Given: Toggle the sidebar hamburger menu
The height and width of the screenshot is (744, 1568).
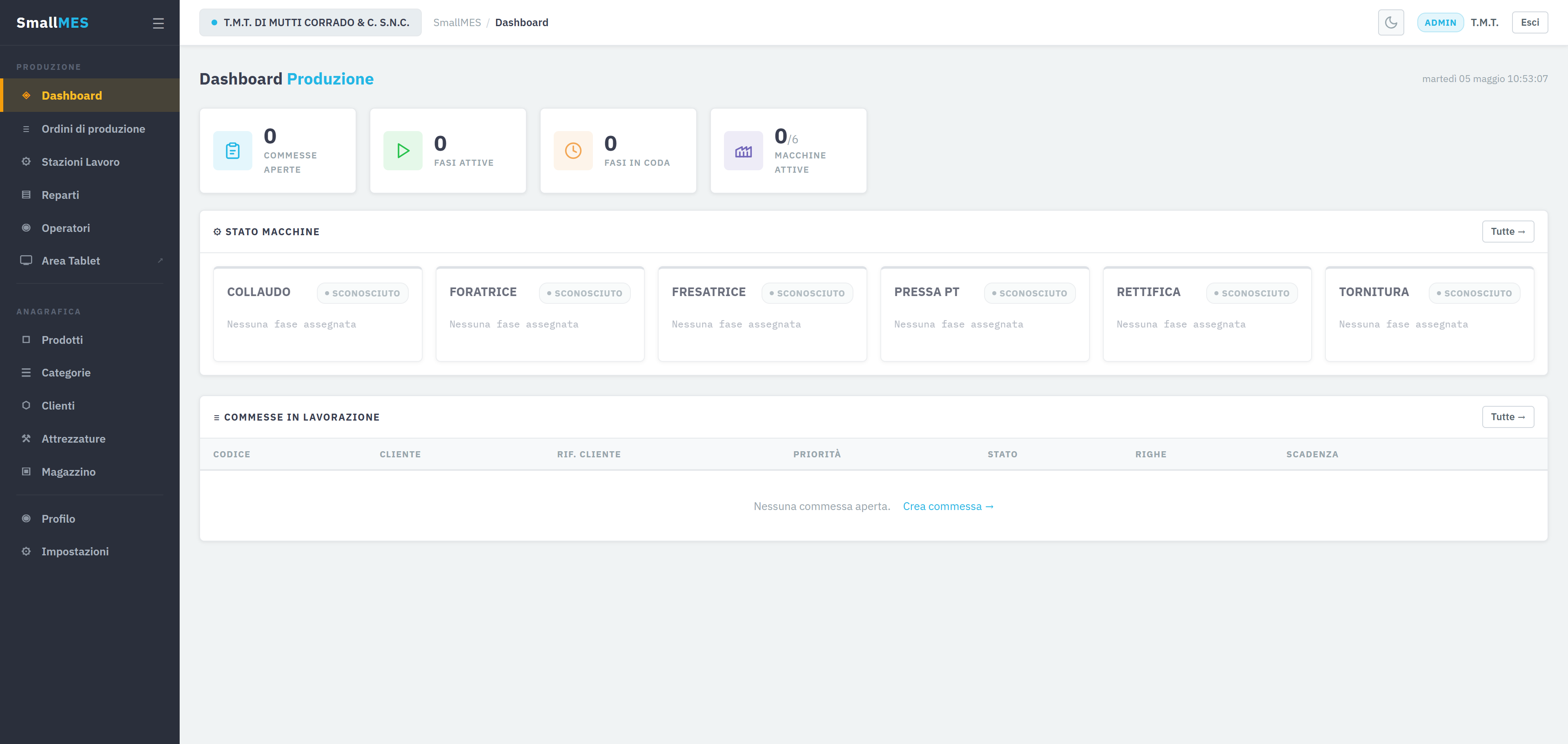Looking at the screenshot, I should point(158,23).
